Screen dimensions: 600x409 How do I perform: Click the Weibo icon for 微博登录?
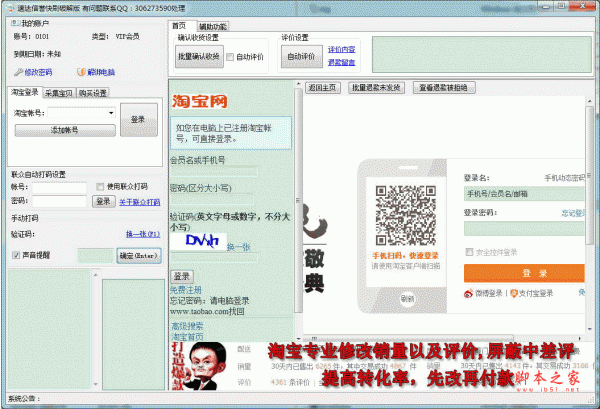tap(468, 293)
